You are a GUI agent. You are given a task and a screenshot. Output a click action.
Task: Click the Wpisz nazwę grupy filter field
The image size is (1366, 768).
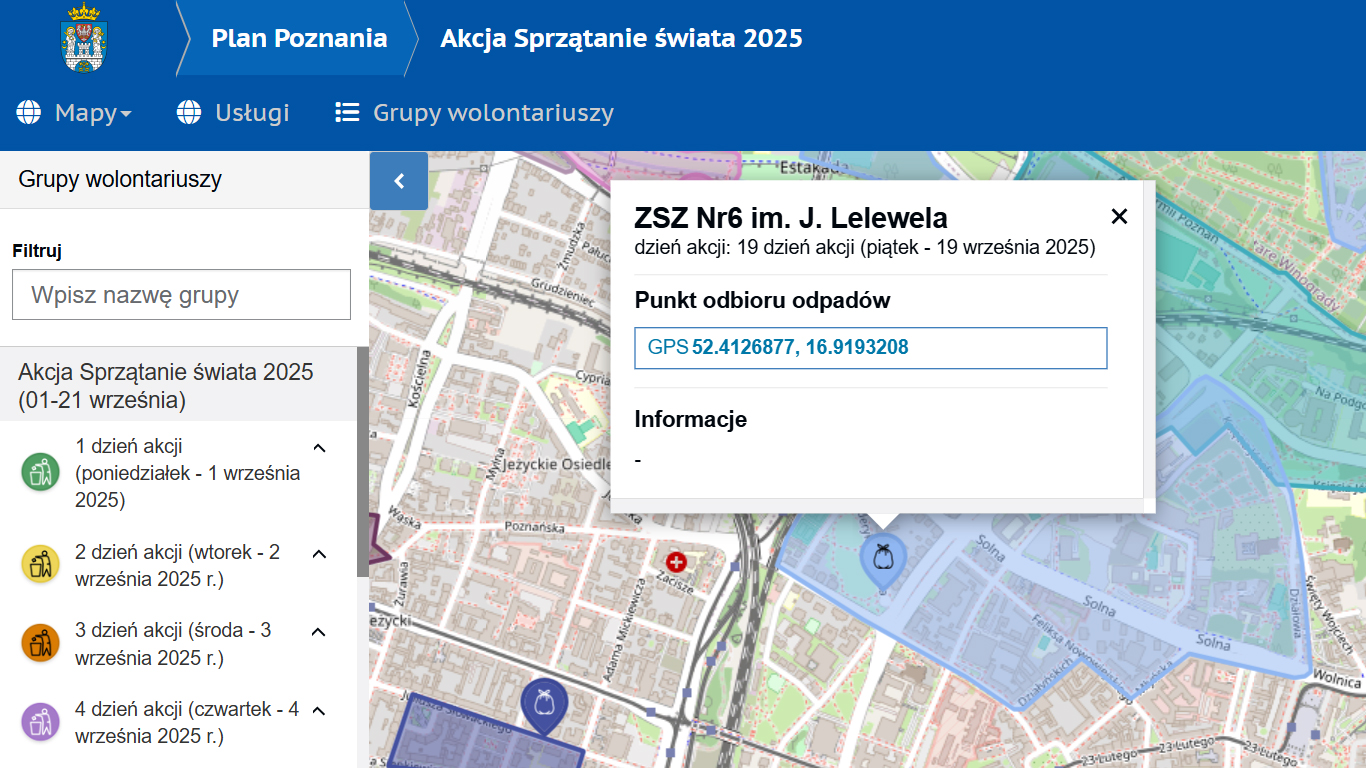click(182, 295)
